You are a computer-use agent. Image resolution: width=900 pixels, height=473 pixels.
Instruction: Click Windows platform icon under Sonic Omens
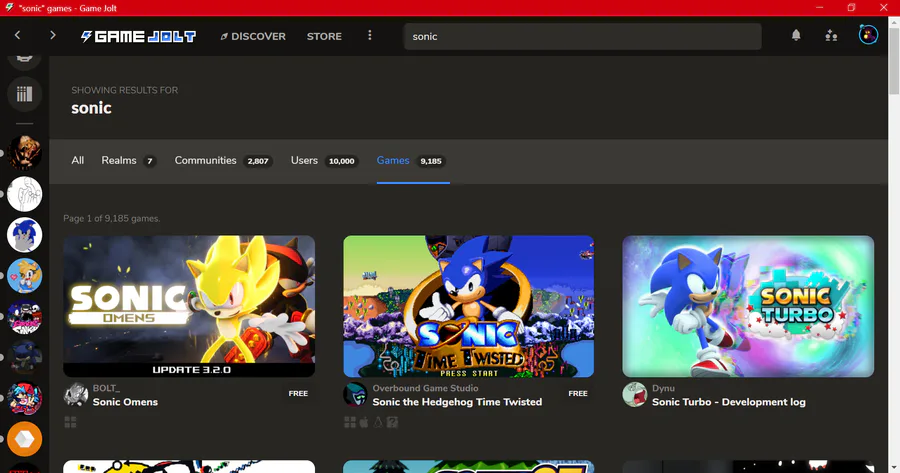[x=70, y=422]
